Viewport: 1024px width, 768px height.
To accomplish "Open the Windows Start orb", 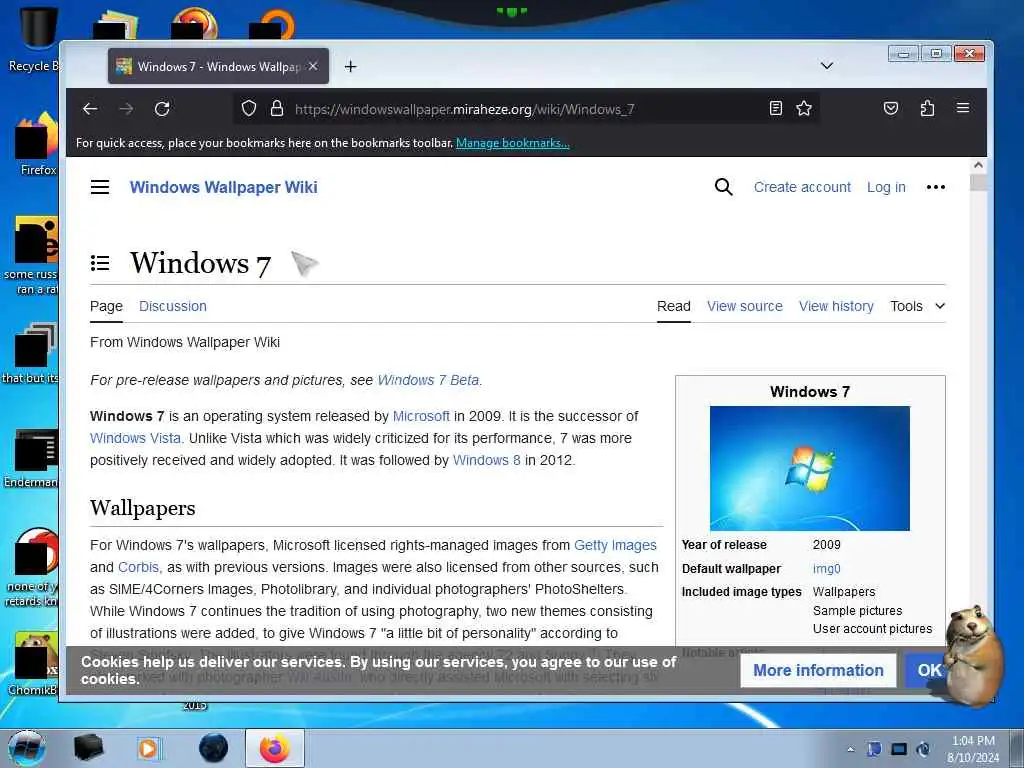I will pos(27,748).
